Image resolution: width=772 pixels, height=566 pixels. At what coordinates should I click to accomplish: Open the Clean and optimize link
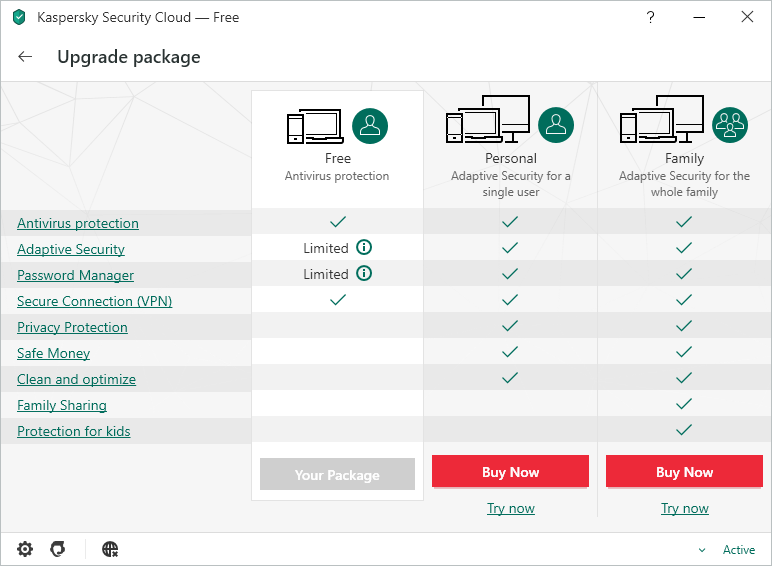76,379
